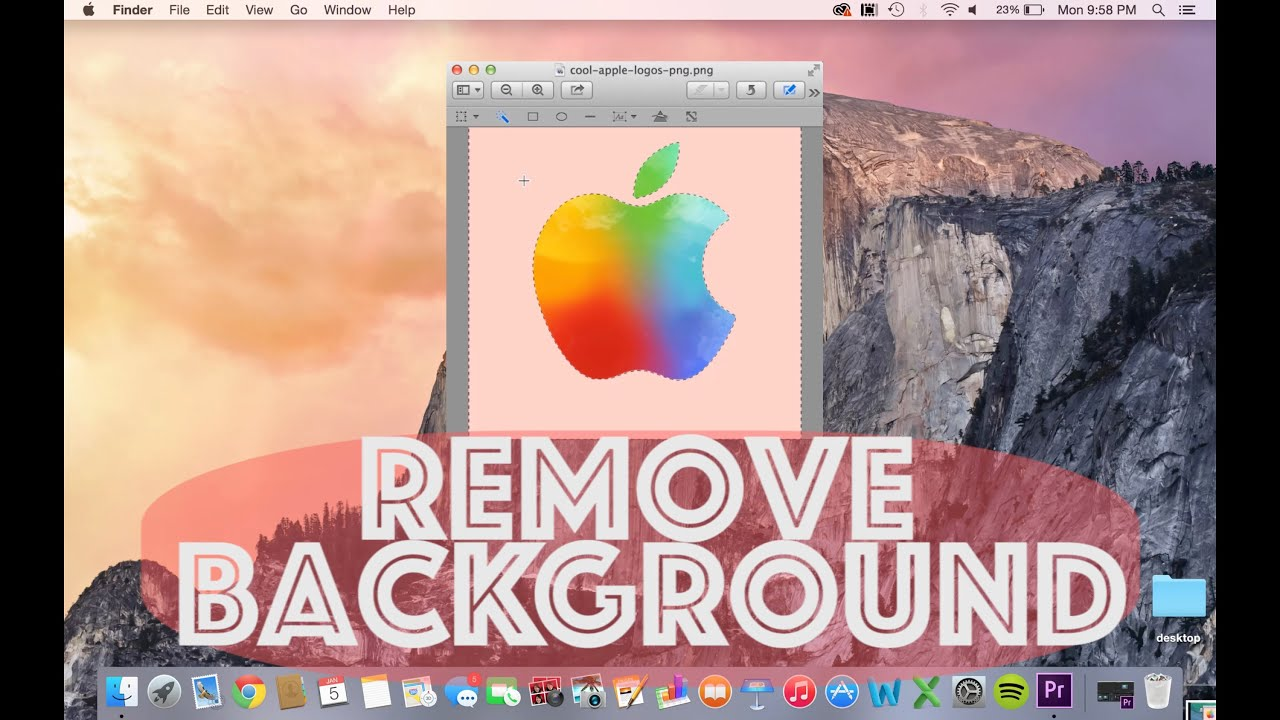1280x720 pixels.
Task: Open the Adjust Color prism tool
Action: tap(659, 117)
